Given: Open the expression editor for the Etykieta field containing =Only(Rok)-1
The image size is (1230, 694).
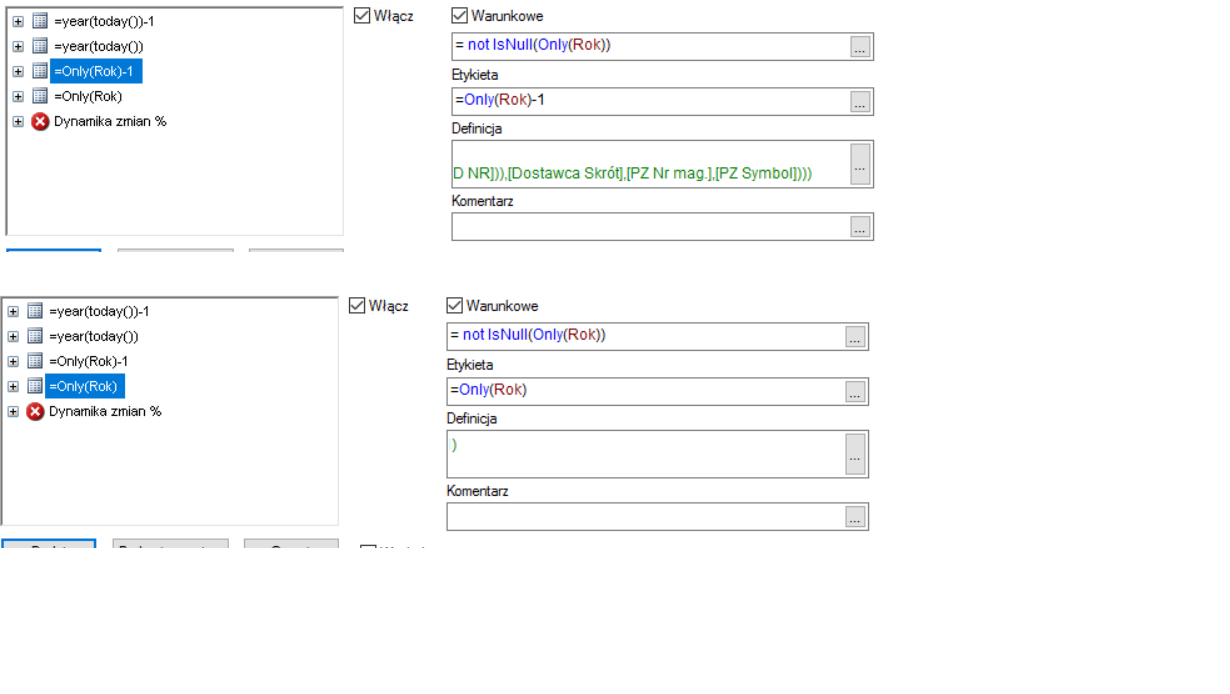Looking at the screenshot, I should click(860, 102).
